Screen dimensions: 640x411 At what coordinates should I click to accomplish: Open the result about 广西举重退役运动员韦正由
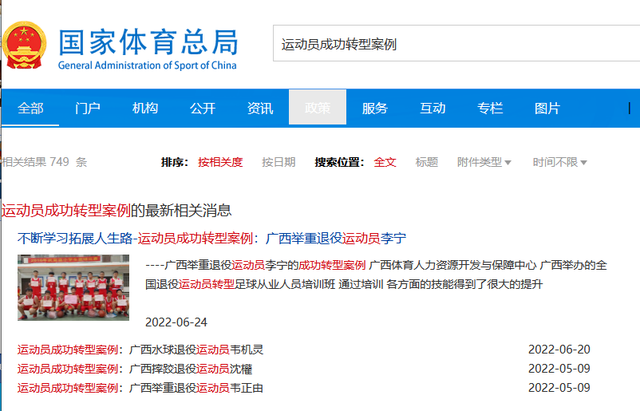tap(140, 388)
